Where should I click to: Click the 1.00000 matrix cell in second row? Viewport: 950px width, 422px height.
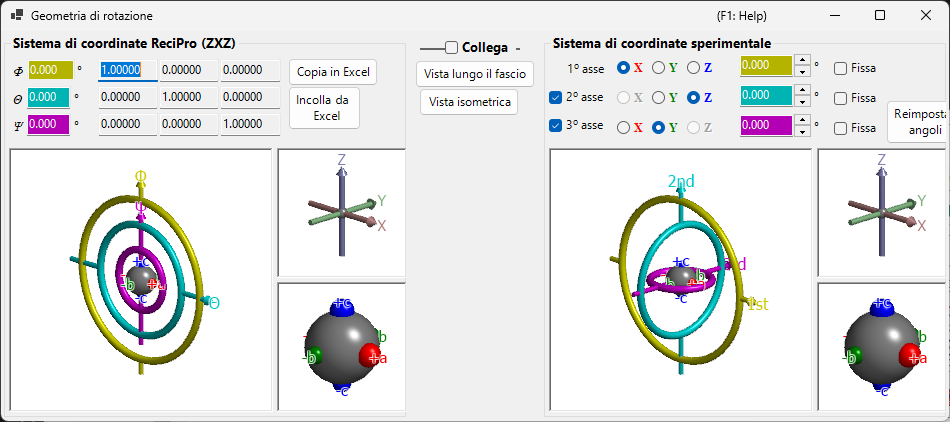click(188, 97)
